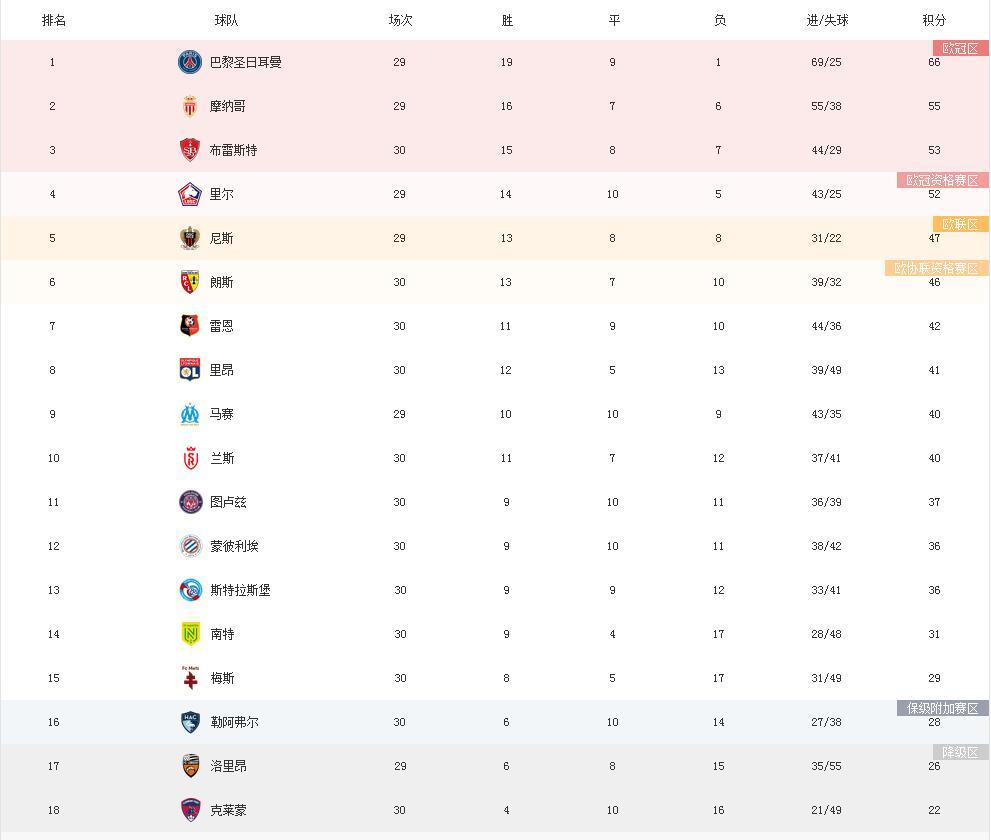Screen dimensions: 991x840
Task: Open the Monaco team logo
Action: tap(190, 106)
